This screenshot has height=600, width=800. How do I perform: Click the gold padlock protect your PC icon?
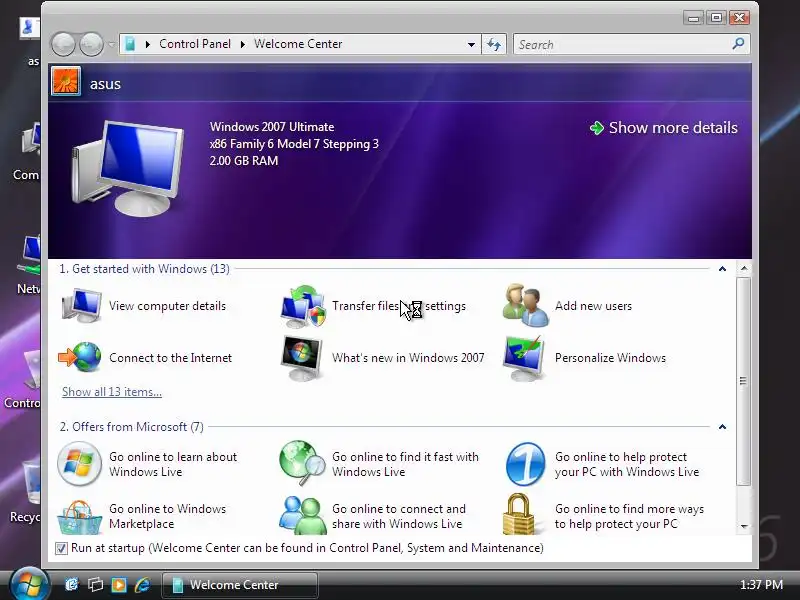pyautogui.click(x=518, y=514)
